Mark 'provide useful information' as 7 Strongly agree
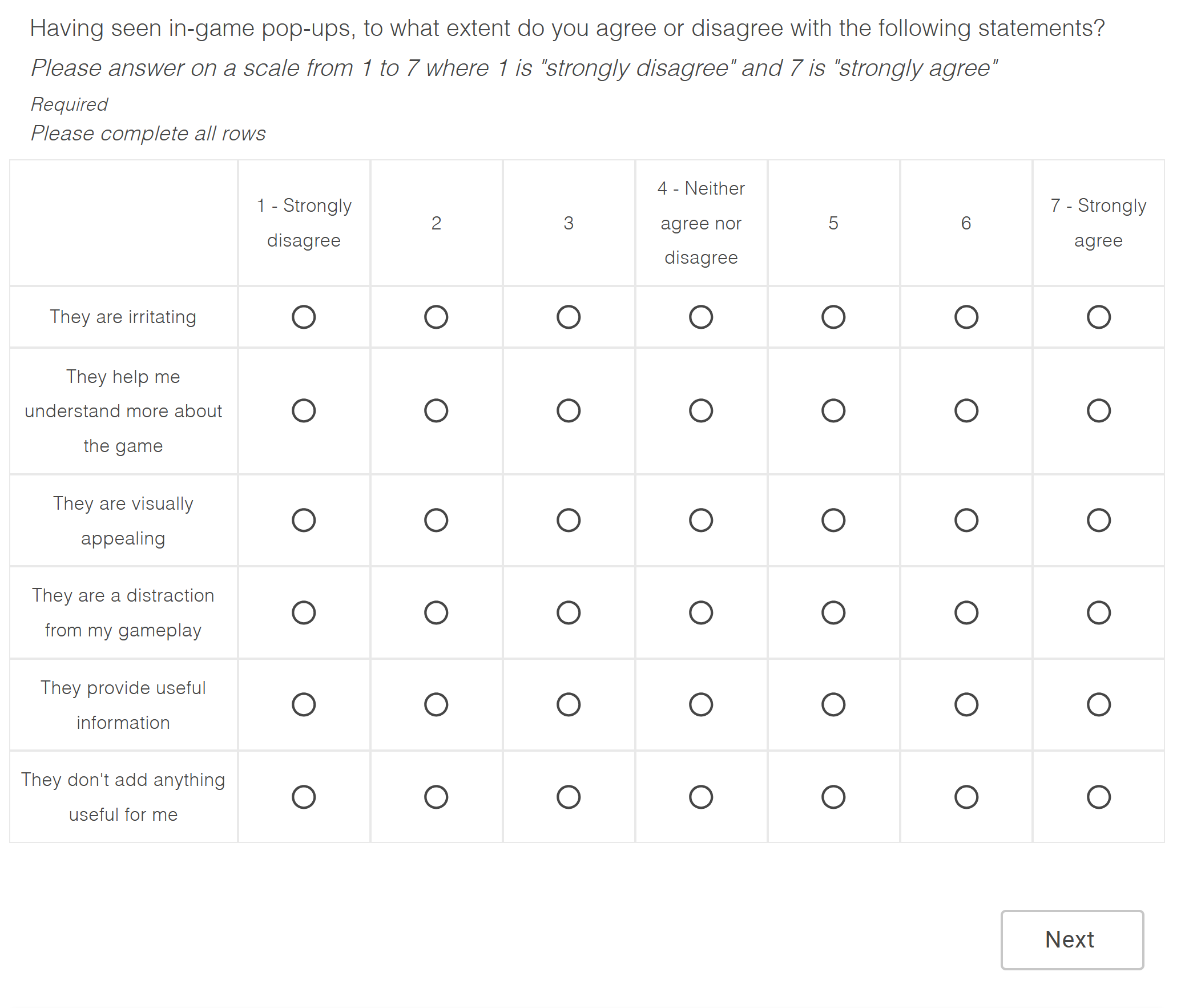Screen dimensions: 1193x1008 (x=1098, y=704)
